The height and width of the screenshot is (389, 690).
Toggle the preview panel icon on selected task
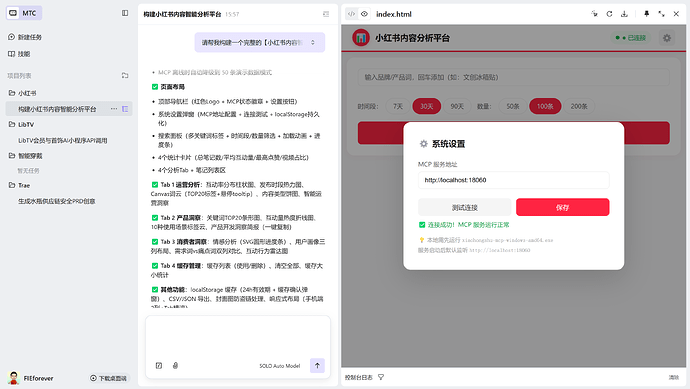click(125, 109)
